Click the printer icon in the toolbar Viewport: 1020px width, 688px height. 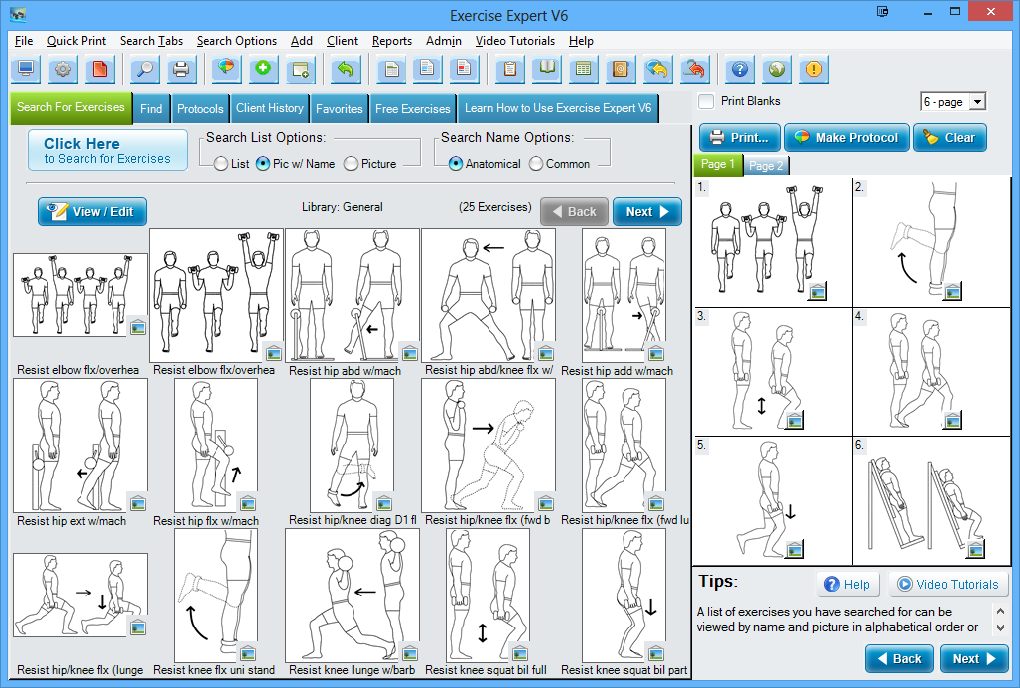point(181,69)
